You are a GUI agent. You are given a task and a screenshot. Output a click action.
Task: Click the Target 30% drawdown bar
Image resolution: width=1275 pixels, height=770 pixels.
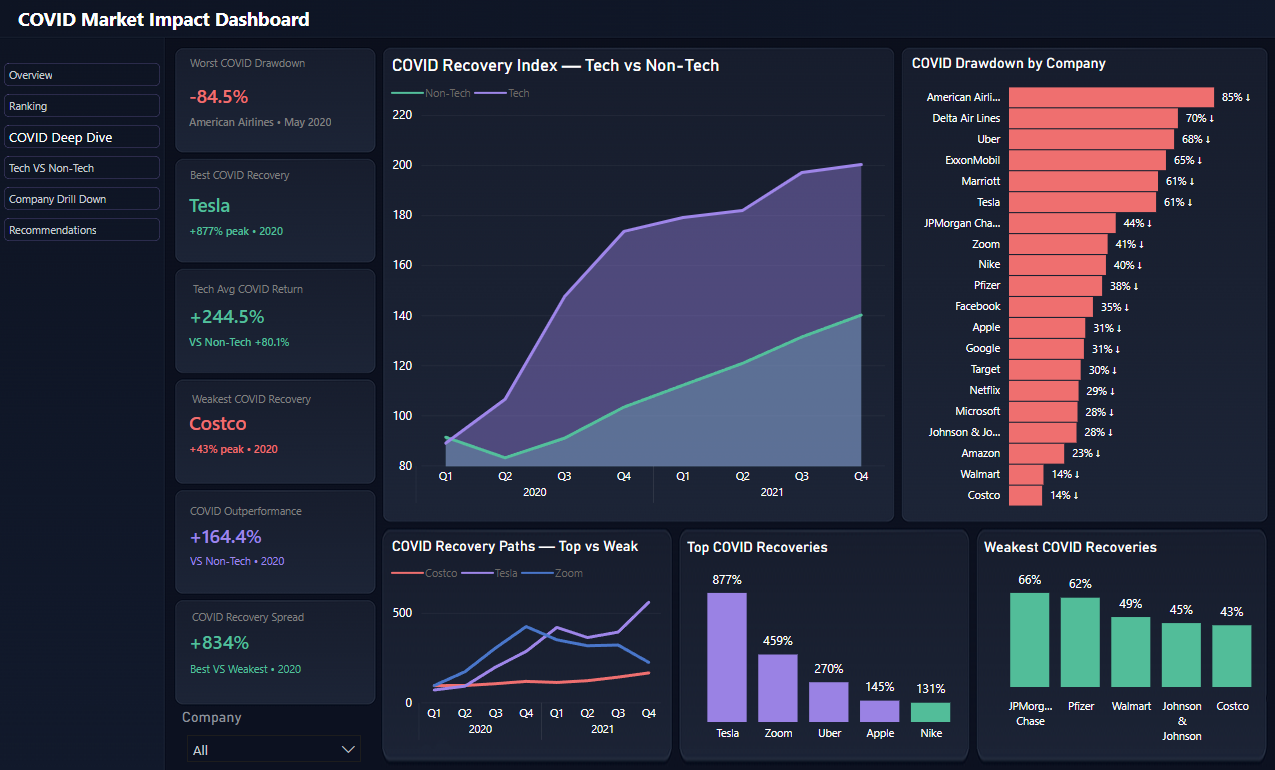(x=1045, y=370)
